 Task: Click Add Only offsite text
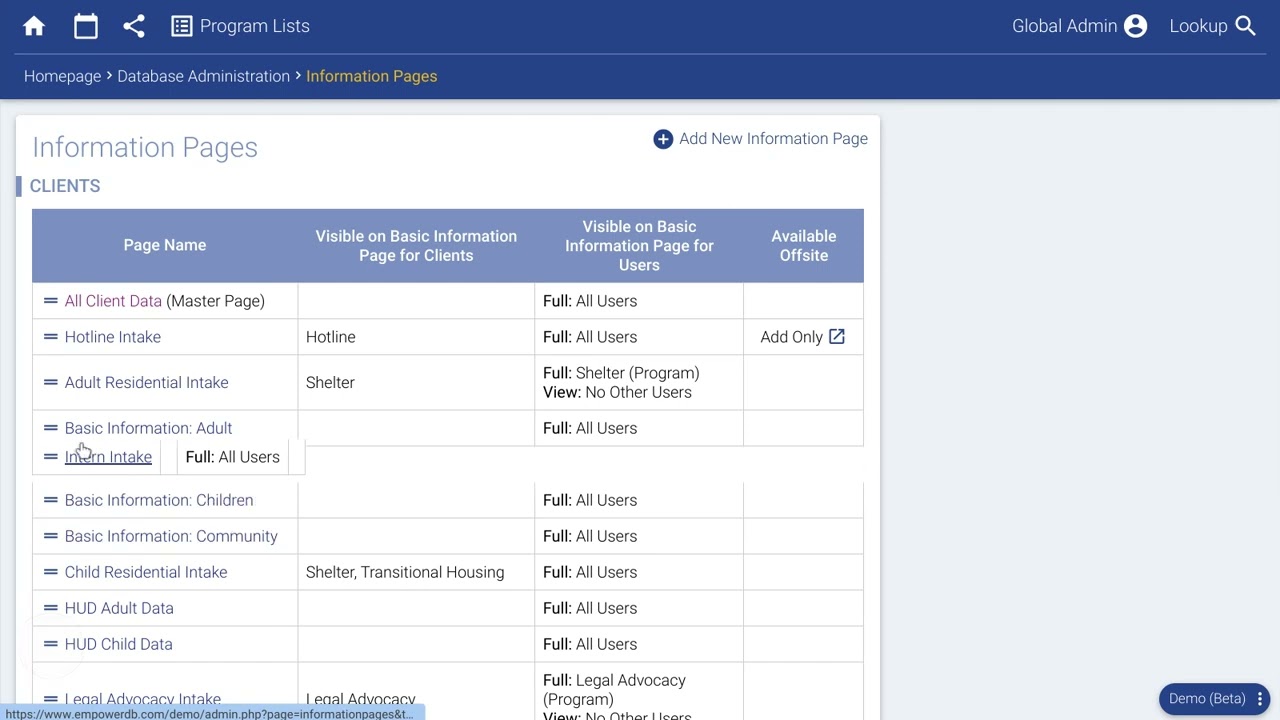(x=791, y=337)
